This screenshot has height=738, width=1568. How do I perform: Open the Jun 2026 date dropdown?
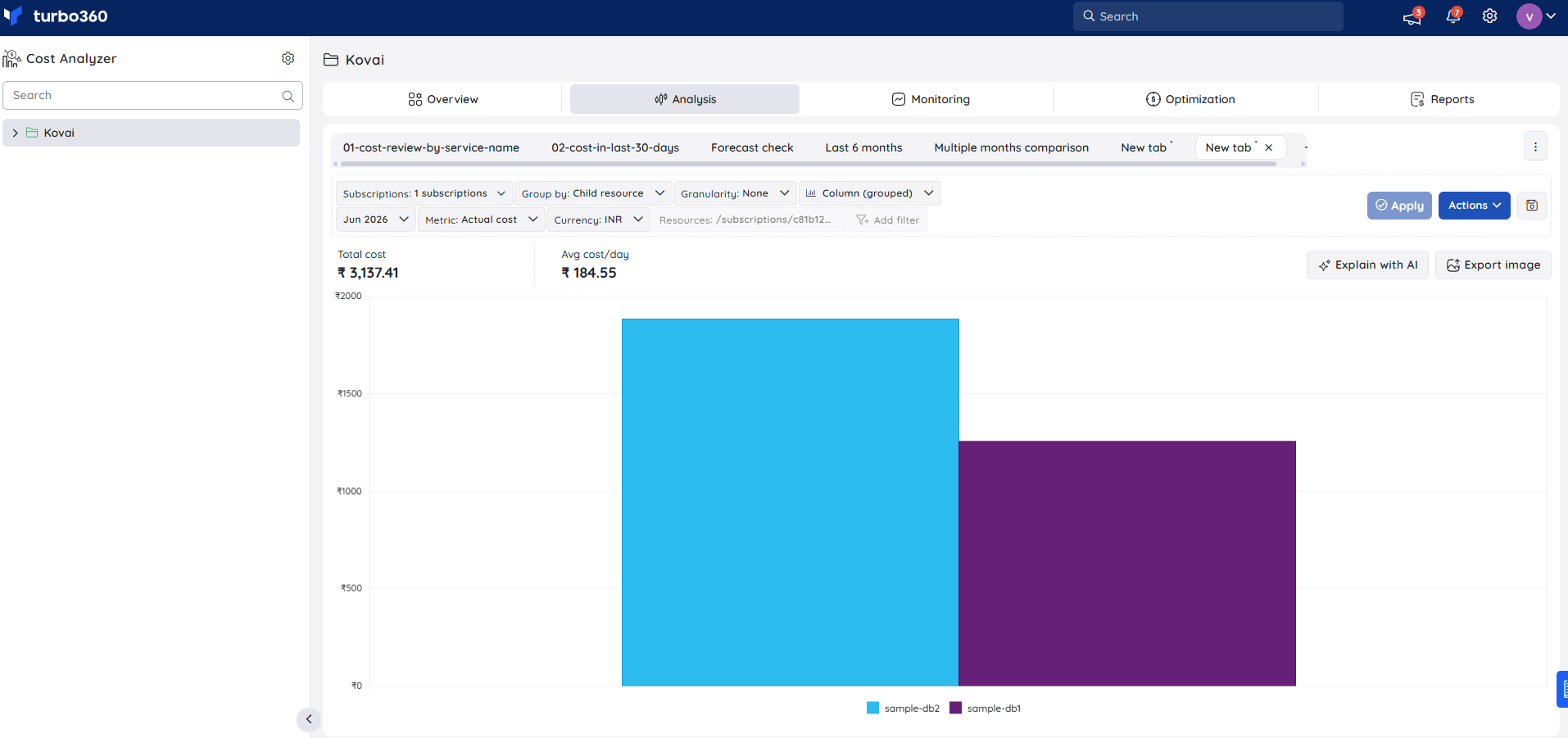(x=375, y=220)
